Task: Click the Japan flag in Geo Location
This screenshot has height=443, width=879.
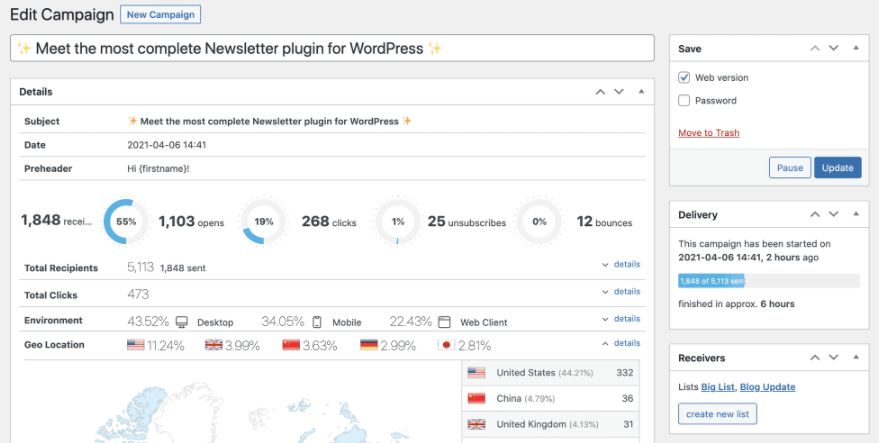Action: pos(445,345)
